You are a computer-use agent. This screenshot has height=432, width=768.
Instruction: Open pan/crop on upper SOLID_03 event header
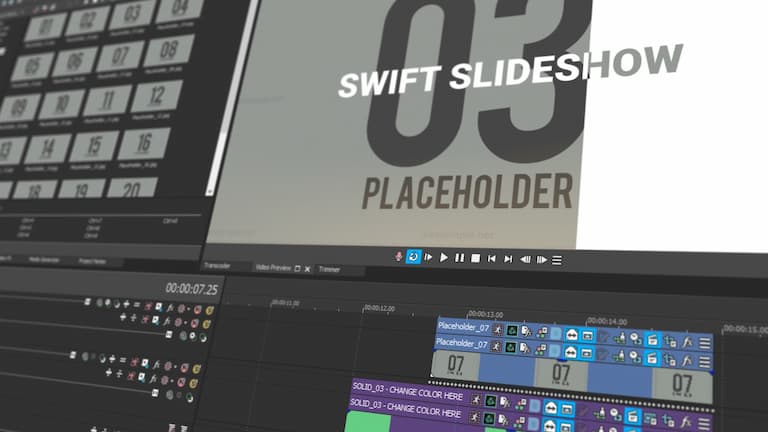(476, 400)
